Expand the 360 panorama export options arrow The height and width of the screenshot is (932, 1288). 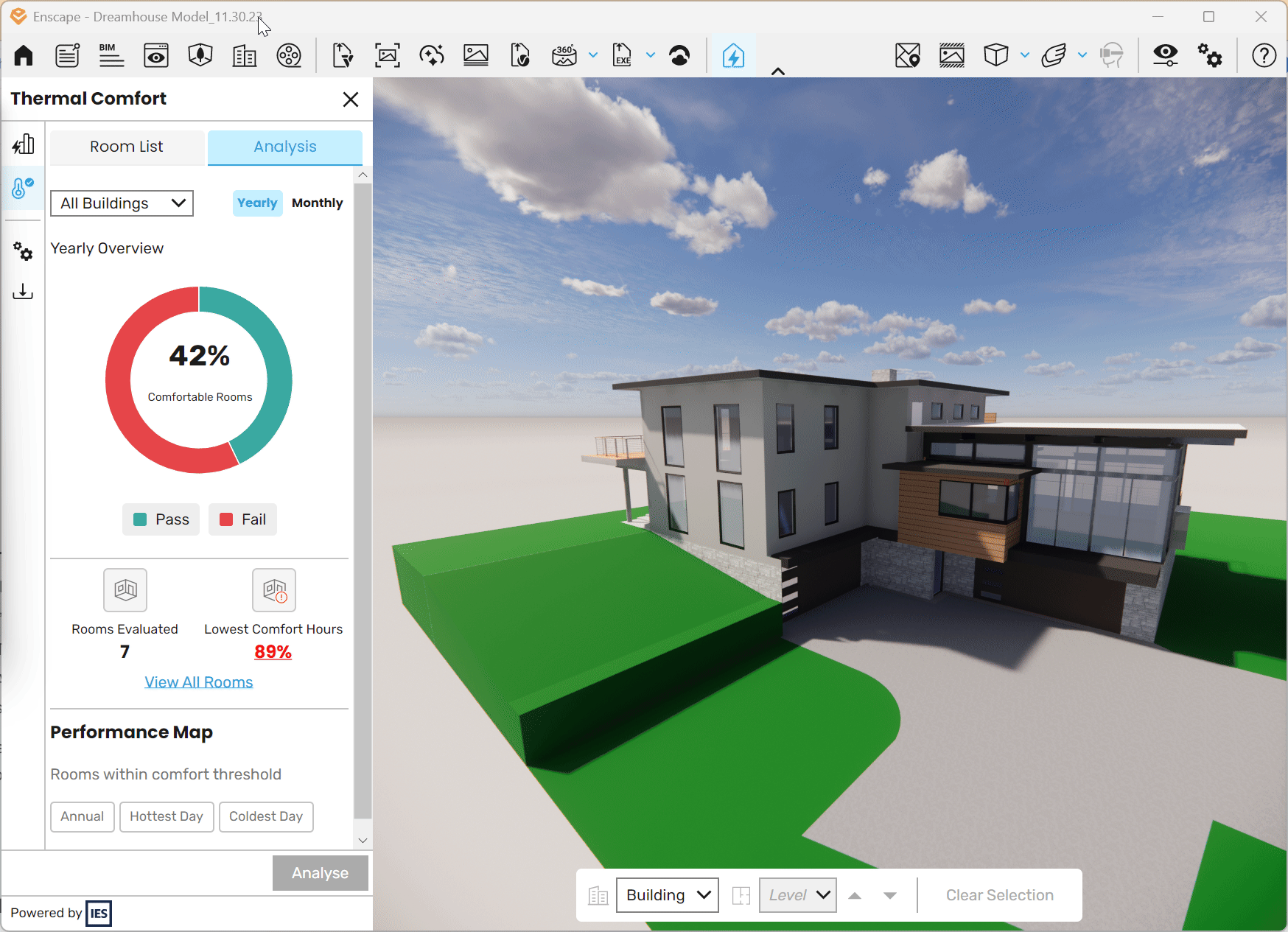(x=593, y=55)
